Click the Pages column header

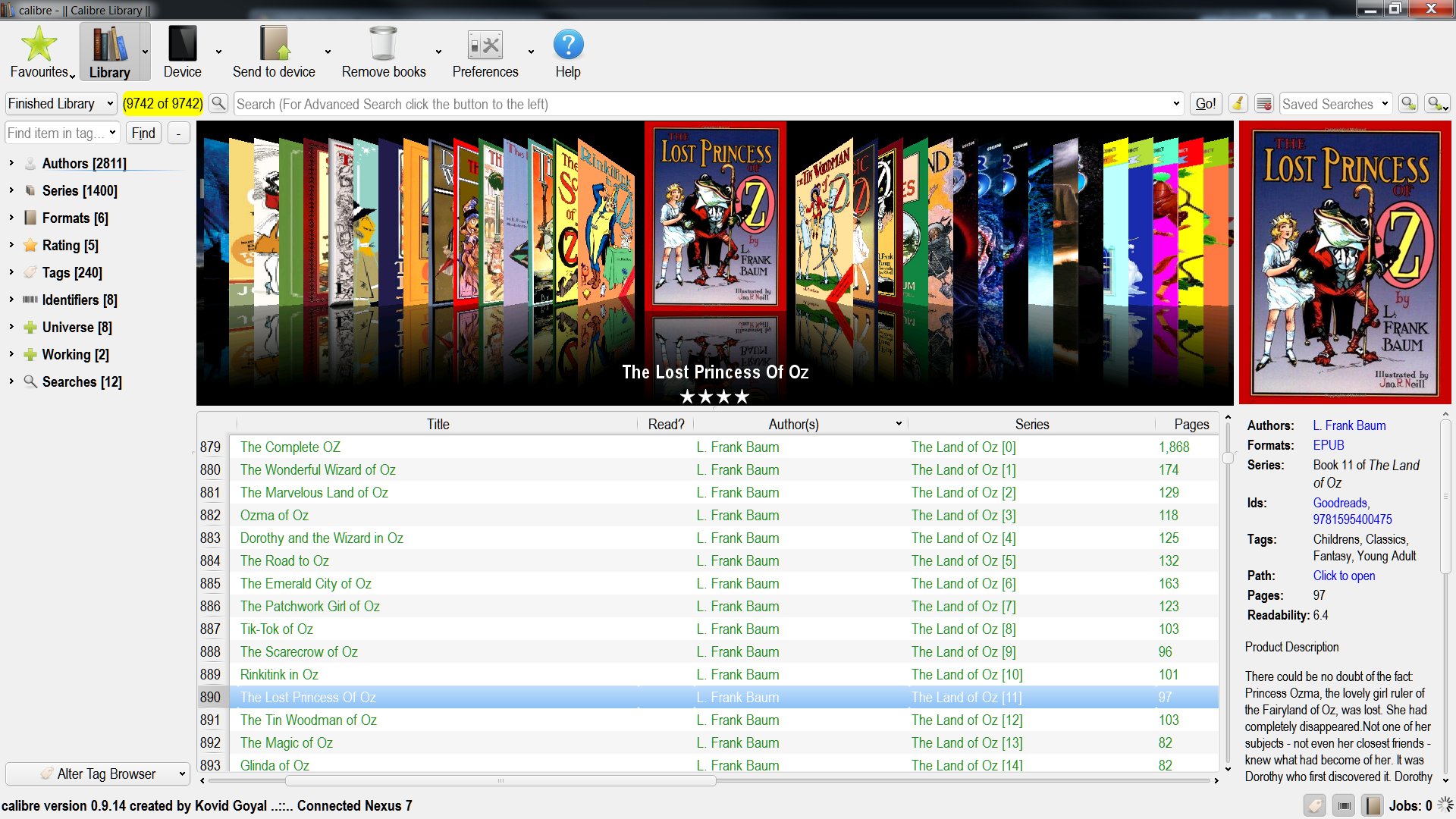point(1191,425)
